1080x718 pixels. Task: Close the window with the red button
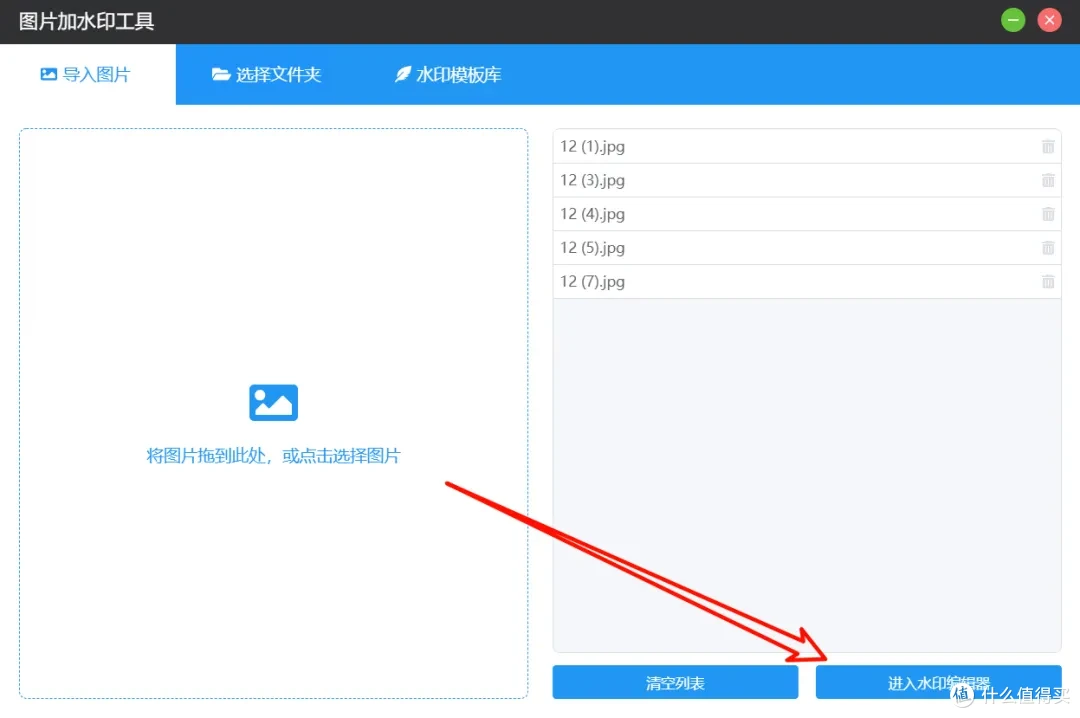click(x=1049, y=20)
